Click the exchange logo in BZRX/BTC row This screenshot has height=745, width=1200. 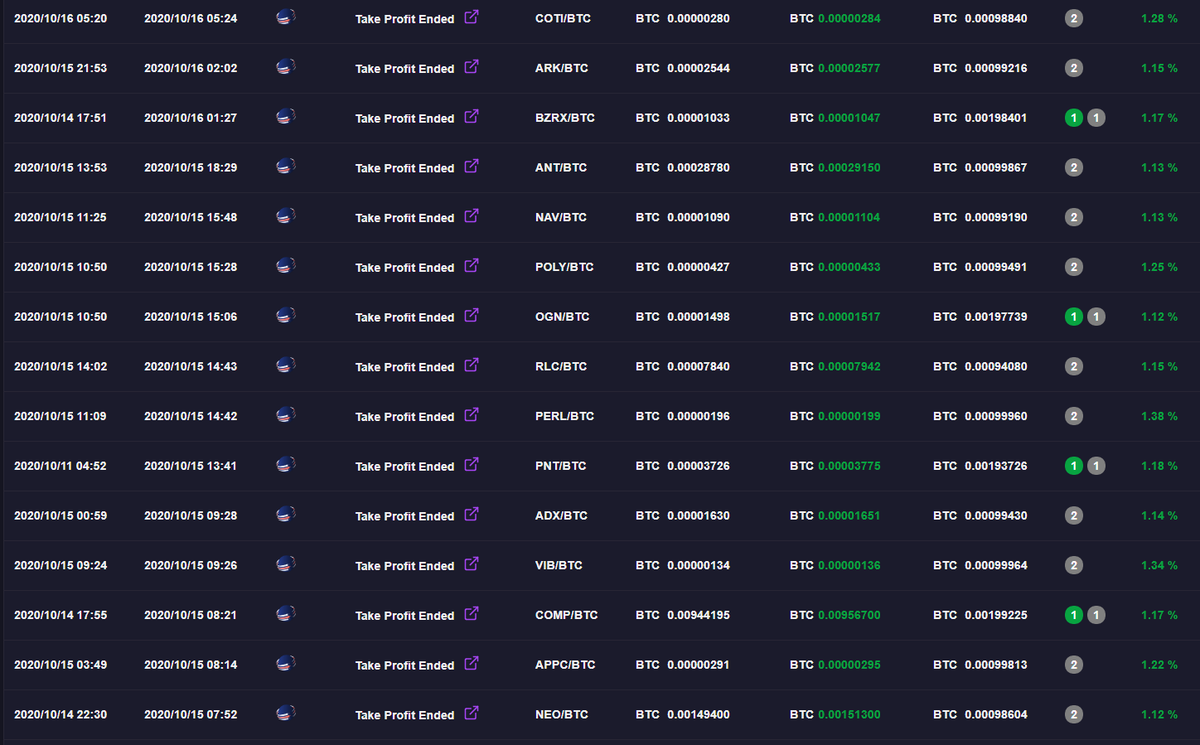tap(285, 116)
